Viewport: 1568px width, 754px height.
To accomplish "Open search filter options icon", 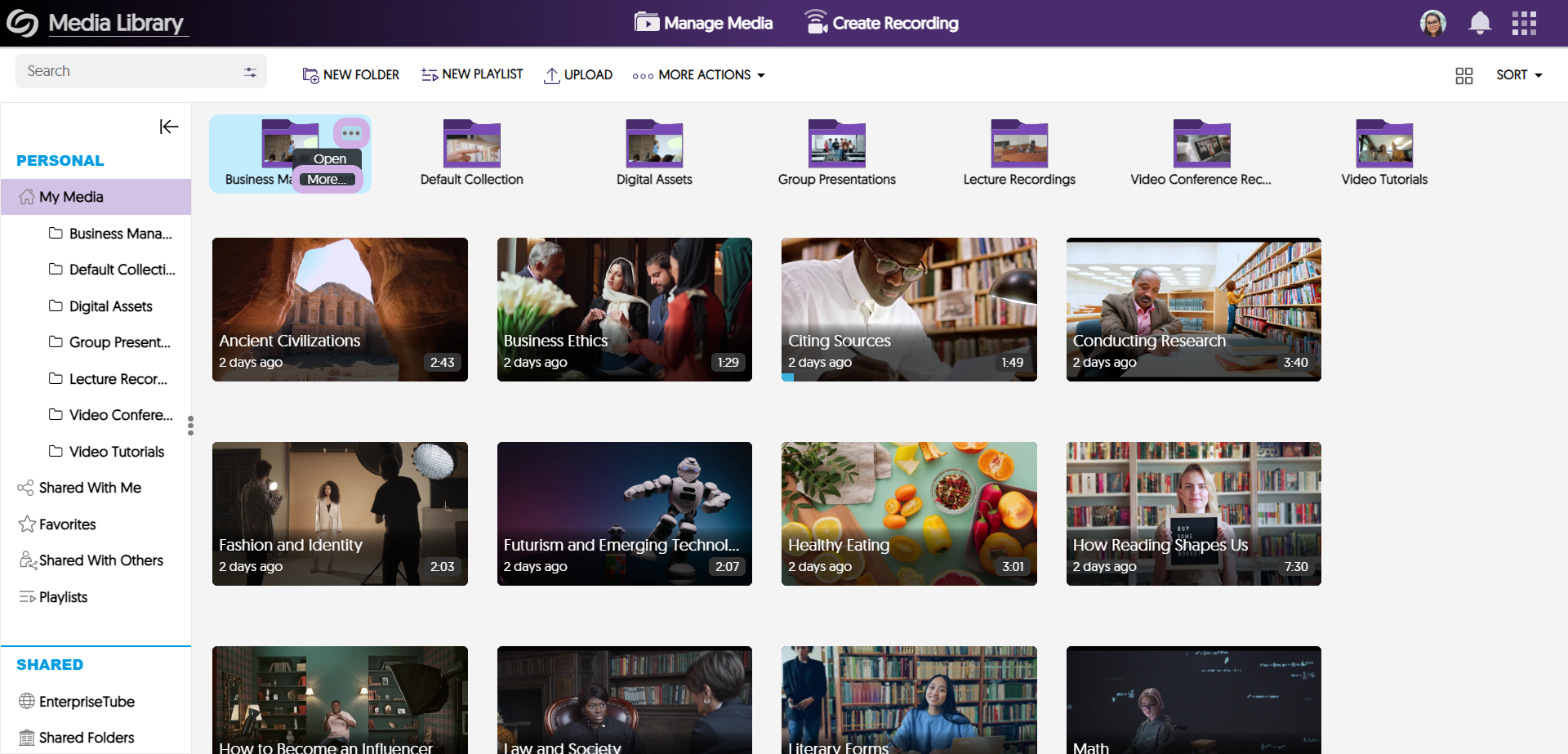I will 250,72.
